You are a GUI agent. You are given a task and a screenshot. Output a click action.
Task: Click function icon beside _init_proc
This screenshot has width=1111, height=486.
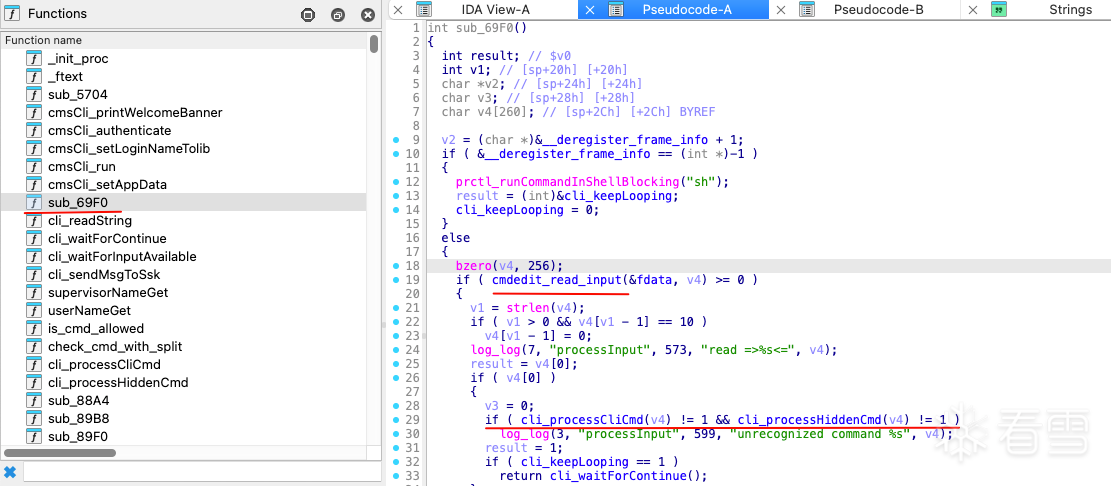pyautogui.click(x=33, y=59)
